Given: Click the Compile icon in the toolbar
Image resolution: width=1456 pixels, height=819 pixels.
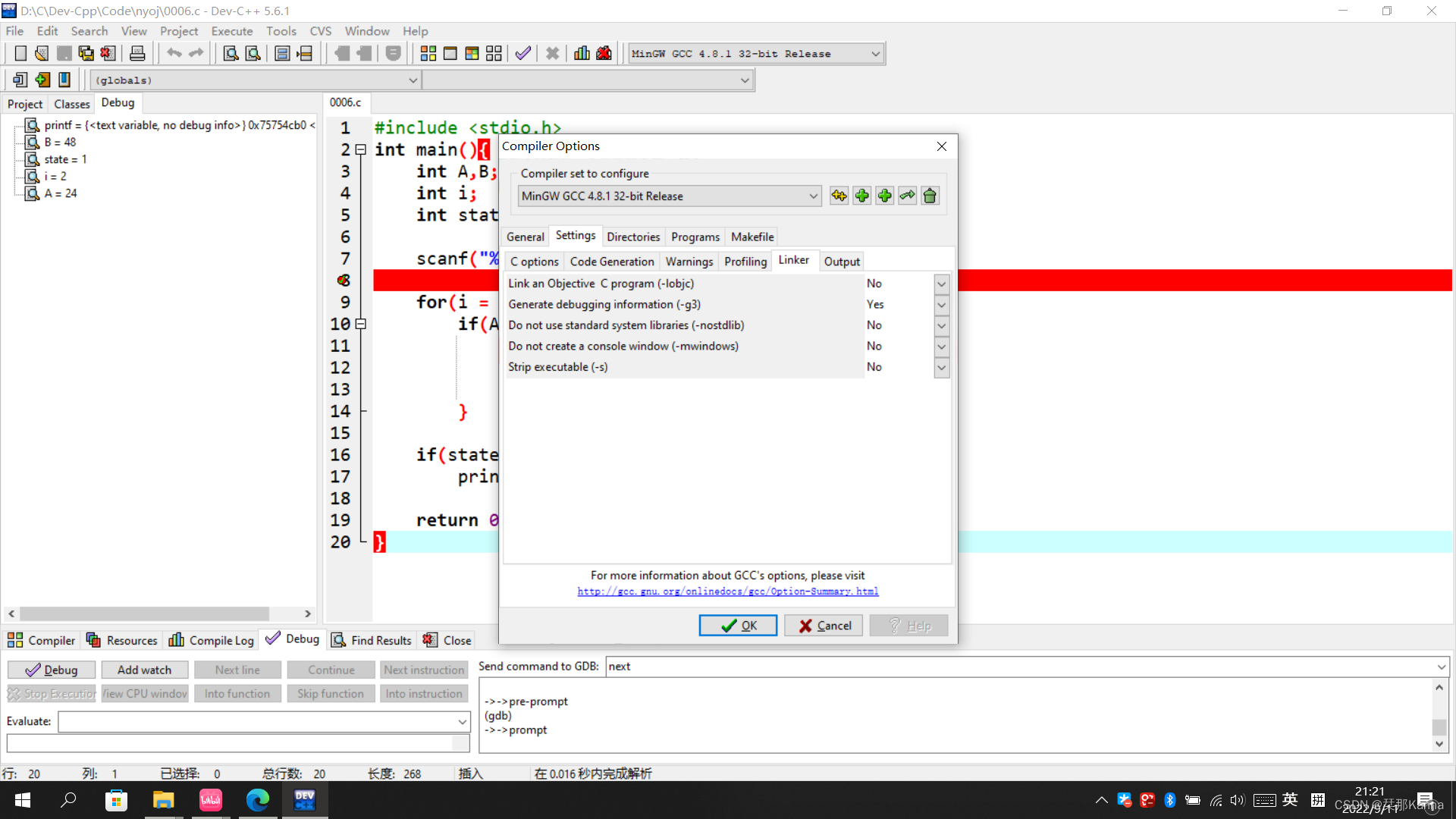Looking at the screenshot, I should pos(428,53).
